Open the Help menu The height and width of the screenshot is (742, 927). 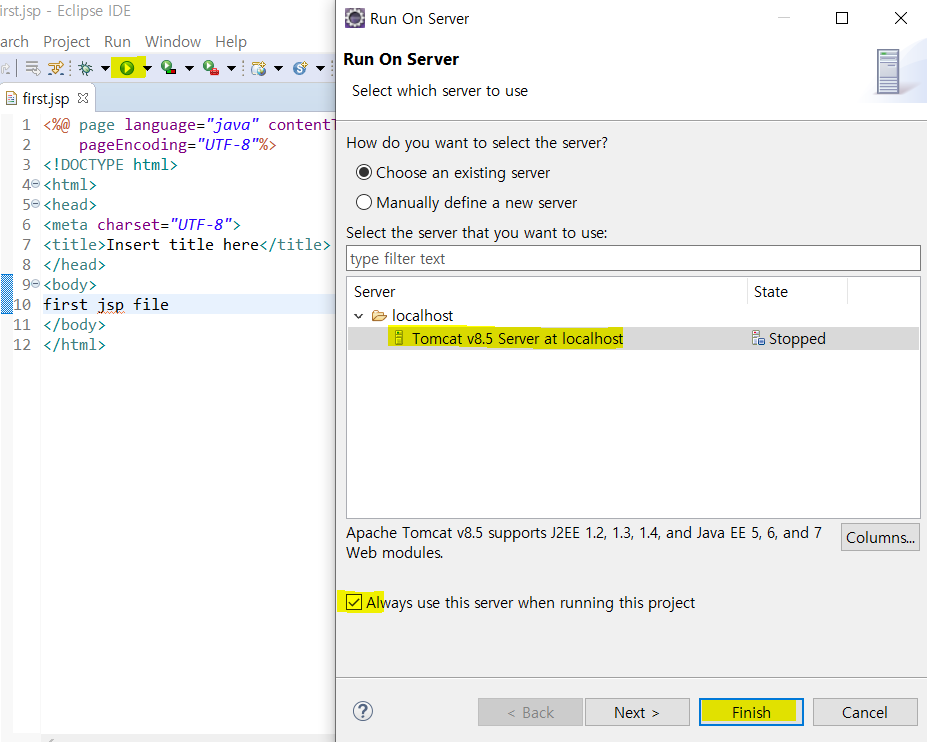(x=231, y=42)
